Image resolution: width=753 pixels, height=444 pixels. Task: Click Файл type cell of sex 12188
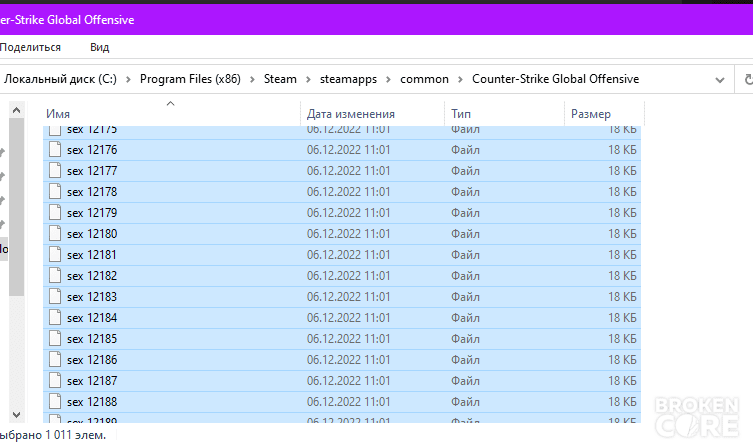[x=465, y=402]
